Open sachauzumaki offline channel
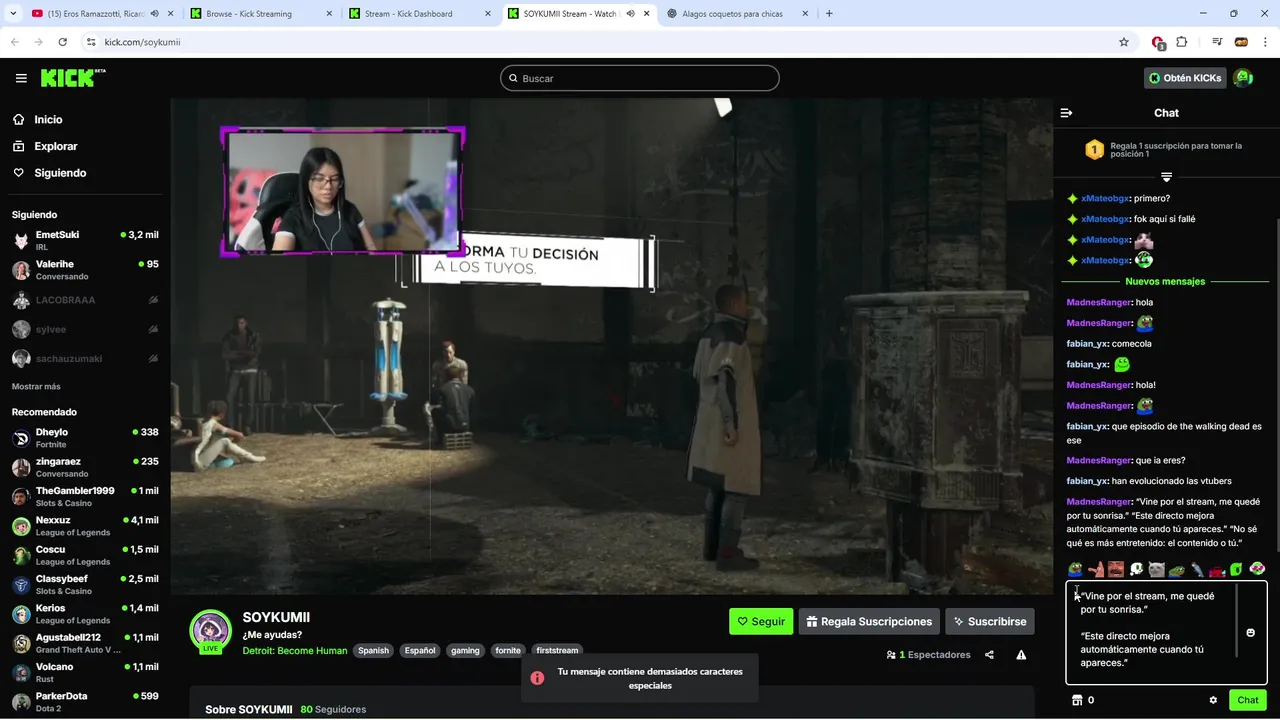Image resolution: width=1280 pixels, height=720 pixels. tap(85, 358)
